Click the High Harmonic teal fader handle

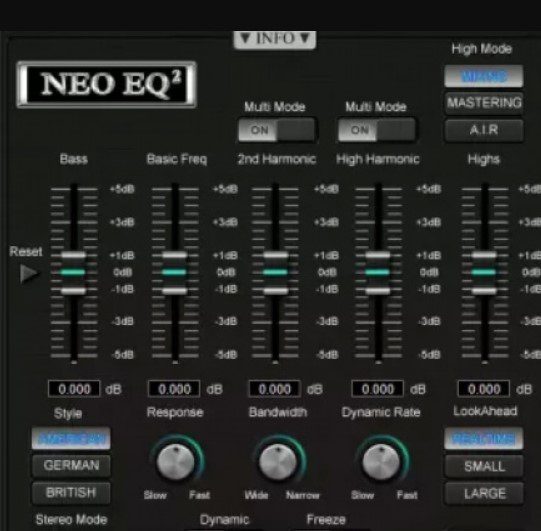[x=377, y=272]
